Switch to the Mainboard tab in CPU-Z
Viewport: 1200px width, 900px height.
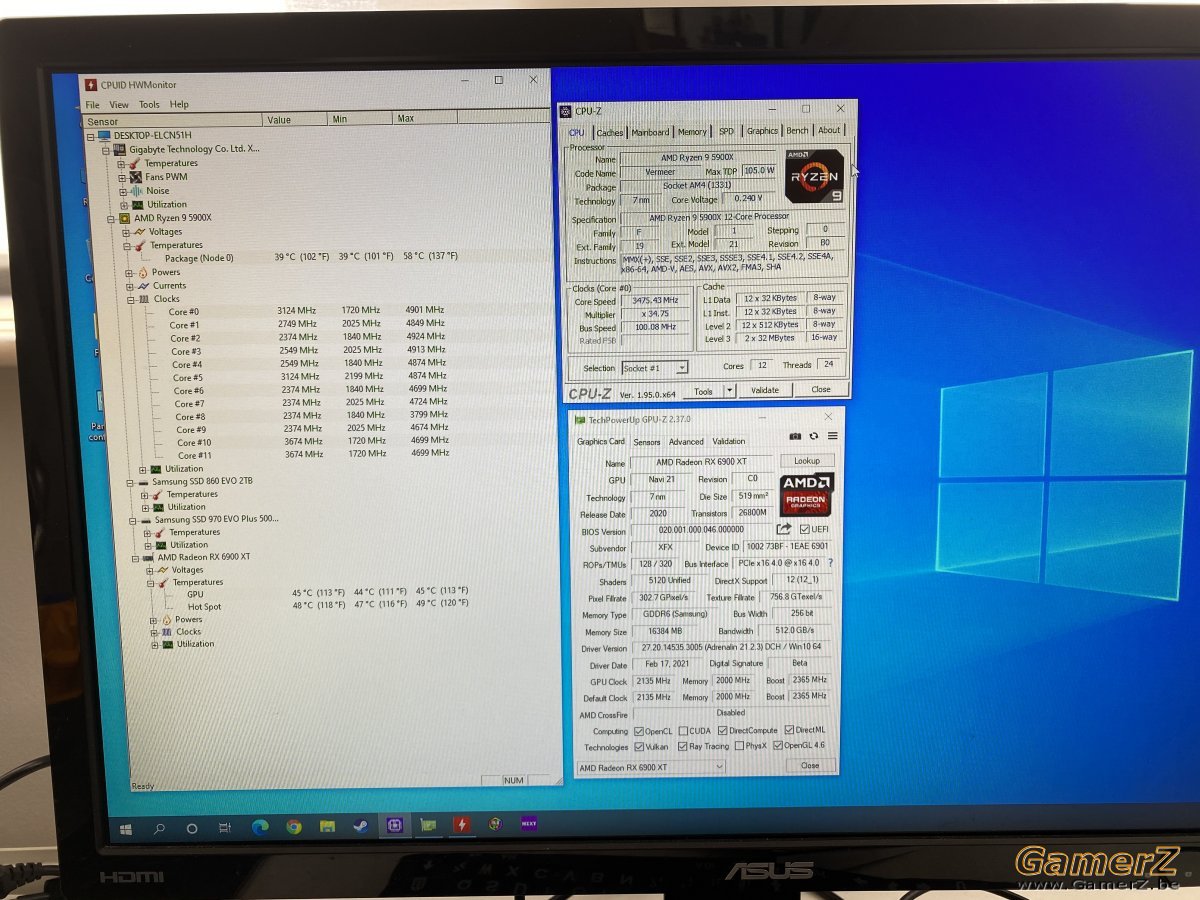650,132
